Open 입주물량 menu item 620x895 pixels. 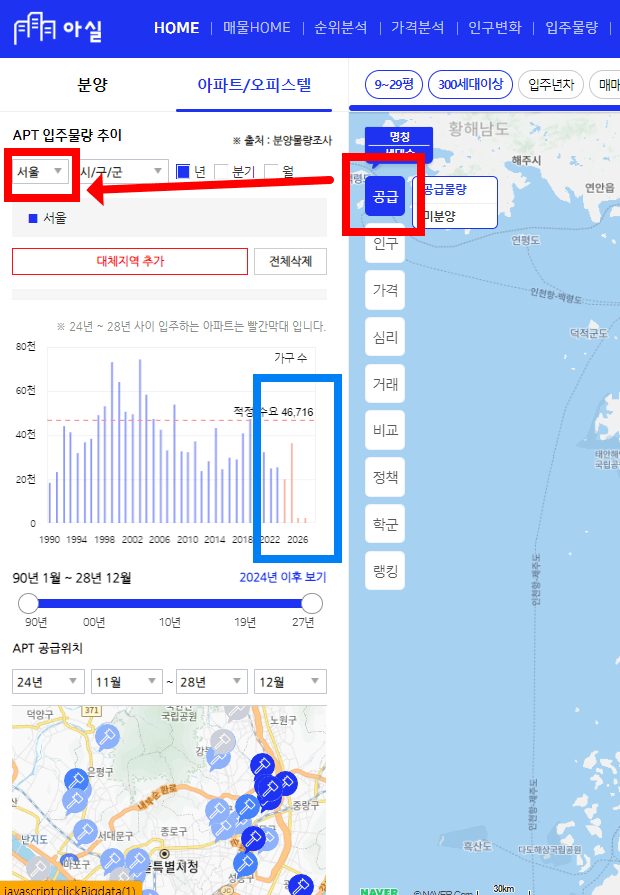pos(571,27)
